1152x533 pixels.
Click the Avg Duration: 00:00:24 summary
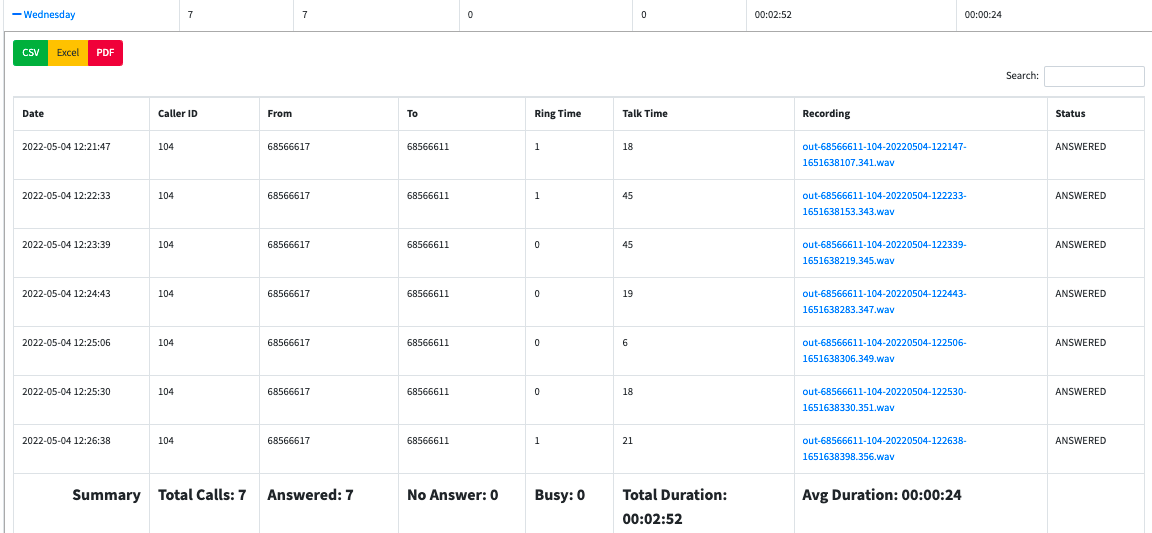click(882, 496)
